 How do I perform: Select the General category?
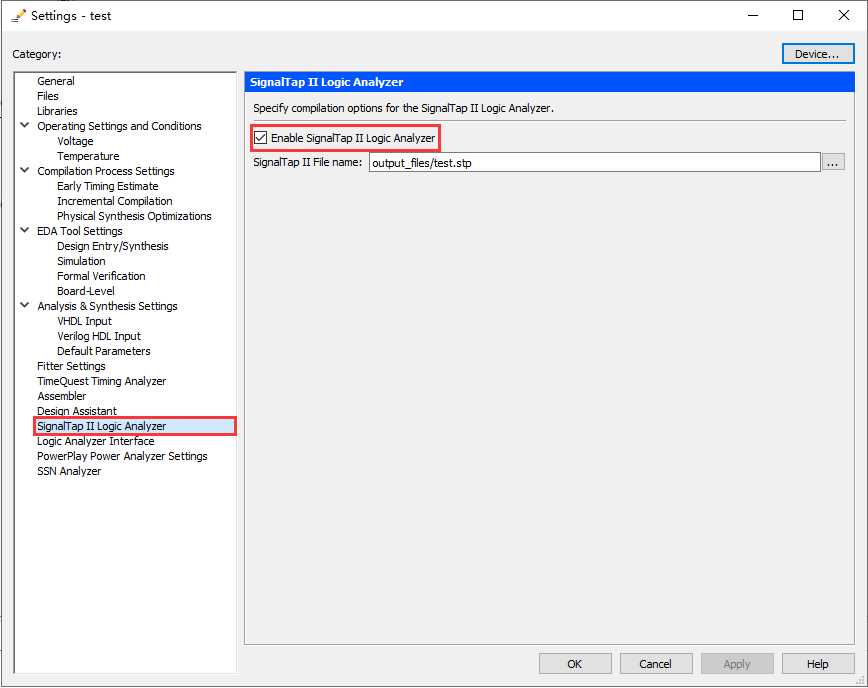point(56,81)
